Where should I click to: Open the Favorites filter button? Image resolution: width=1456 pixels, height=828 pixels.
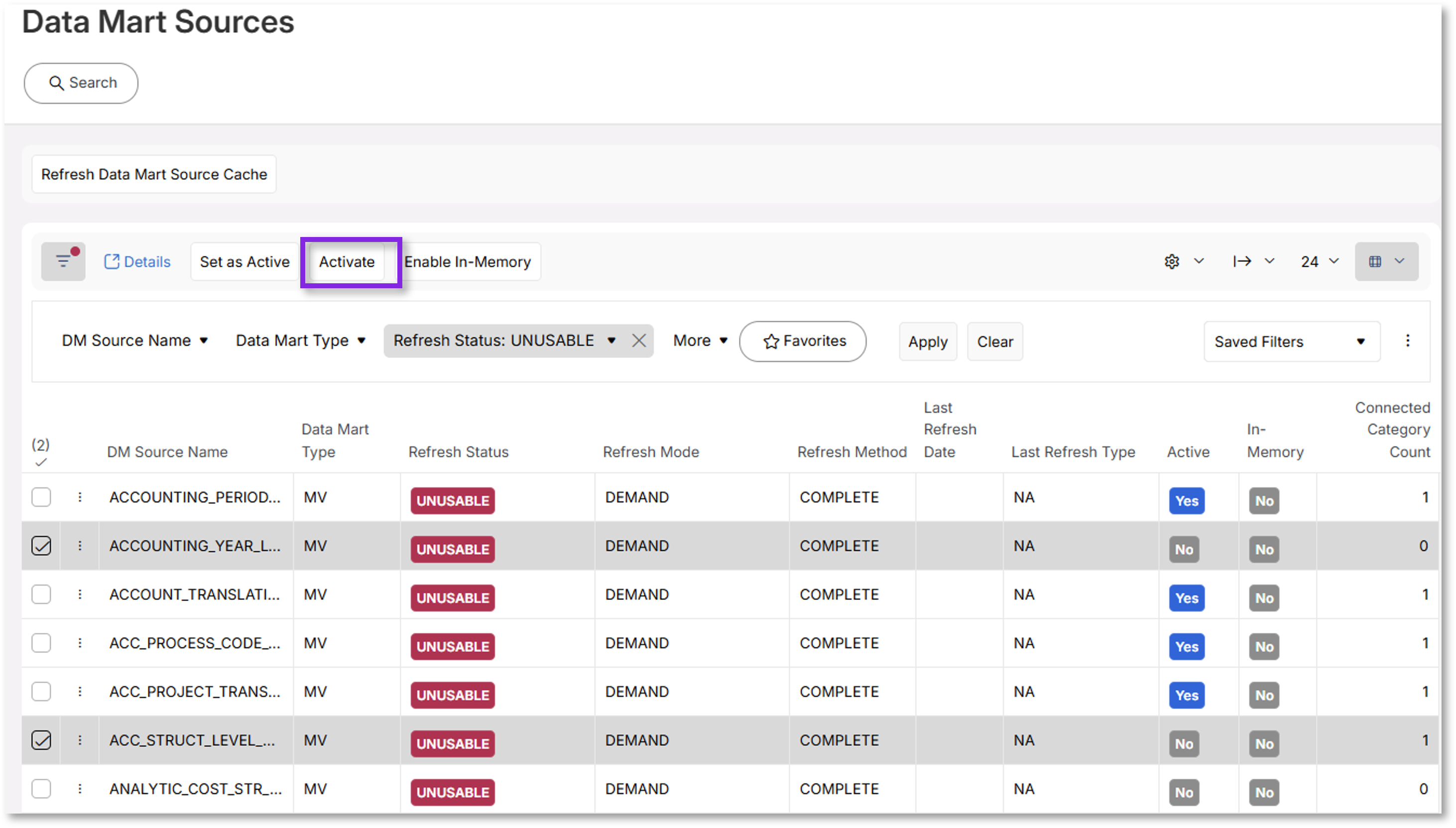coord(803,341)
